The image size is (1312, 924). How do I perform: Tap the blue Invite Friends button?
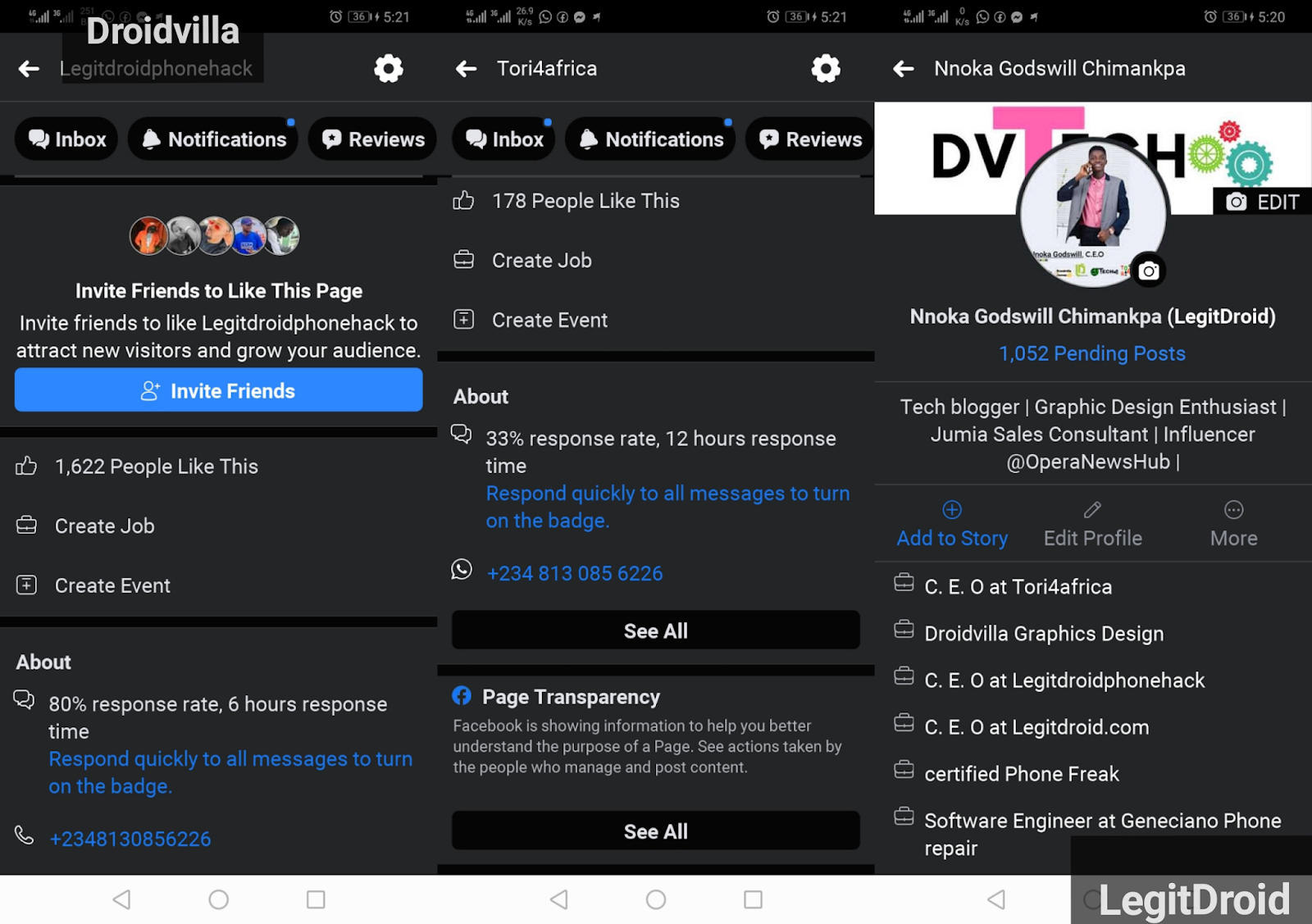point(219,390)
